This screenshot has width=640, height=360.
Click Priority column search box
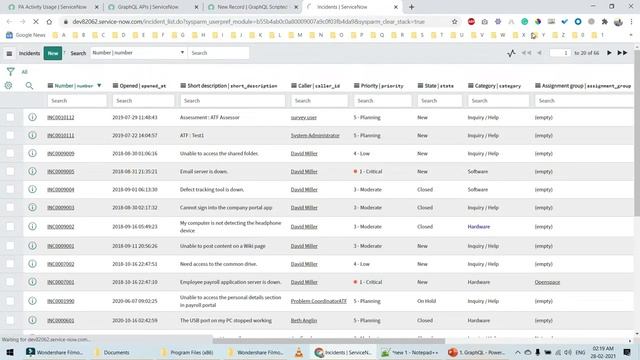382,100
